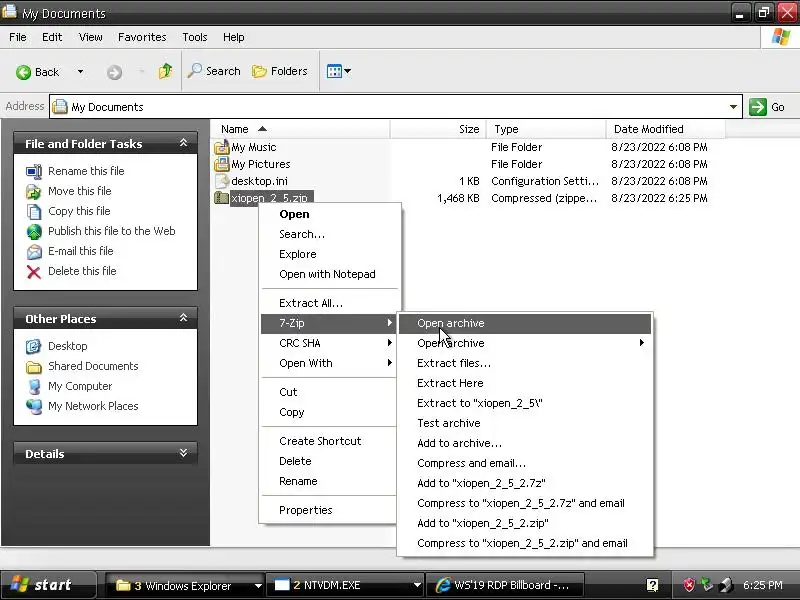
Task: Click the Publish to Web globe icon
Action: pyautogui.click(x=34, y=232)
